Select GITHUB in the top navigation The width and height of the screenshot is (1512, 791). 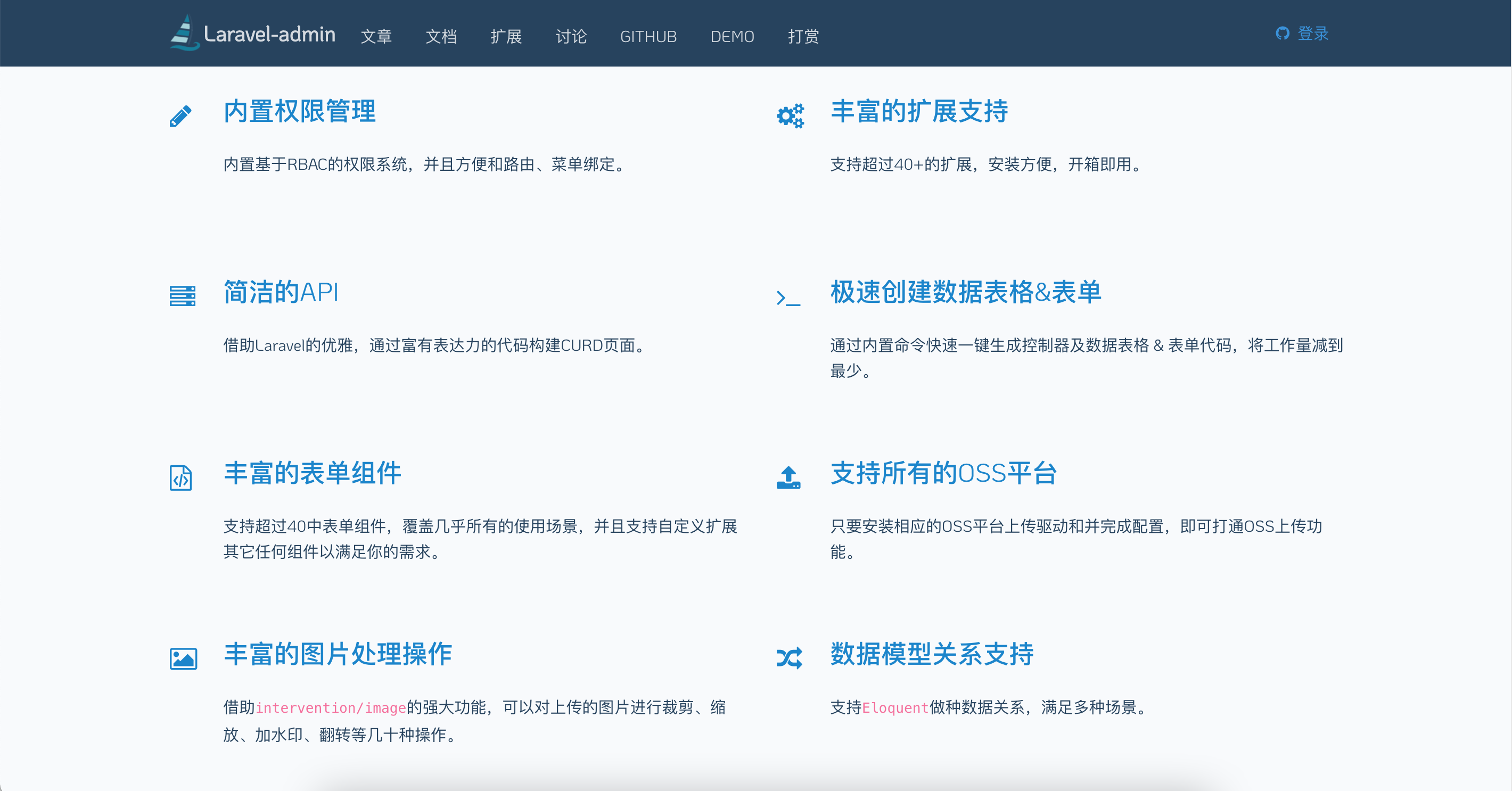[648, 36]
